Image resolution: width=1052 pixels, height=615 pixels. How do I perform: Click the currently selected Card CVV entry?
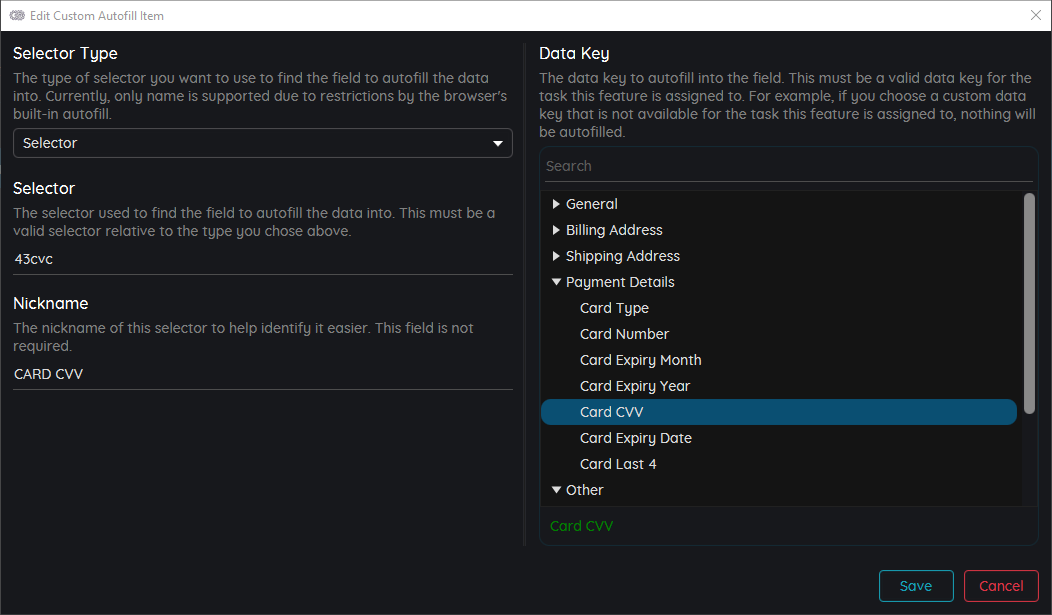611,411
